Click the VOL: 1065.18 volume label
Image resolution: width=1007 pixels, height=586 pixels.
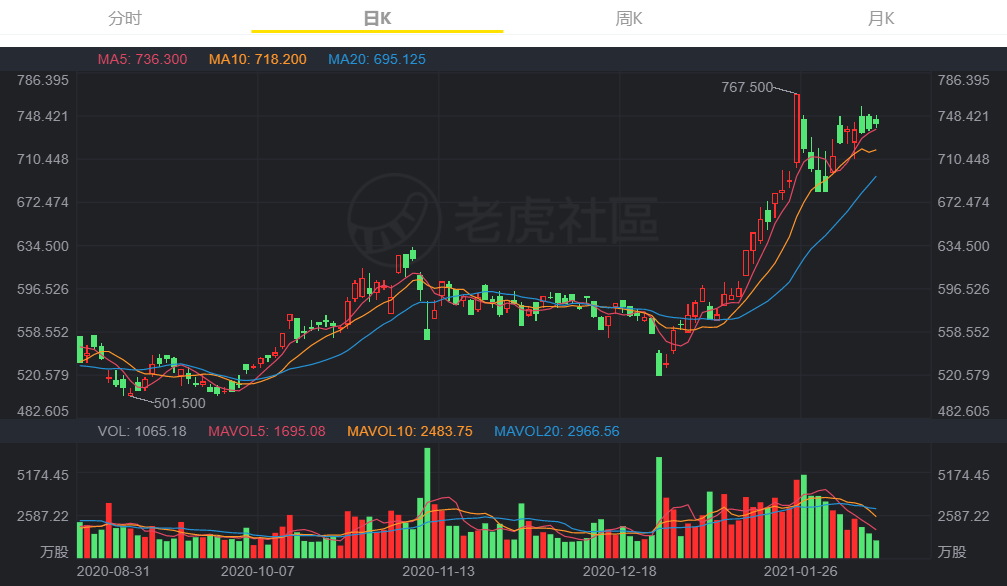142,431
